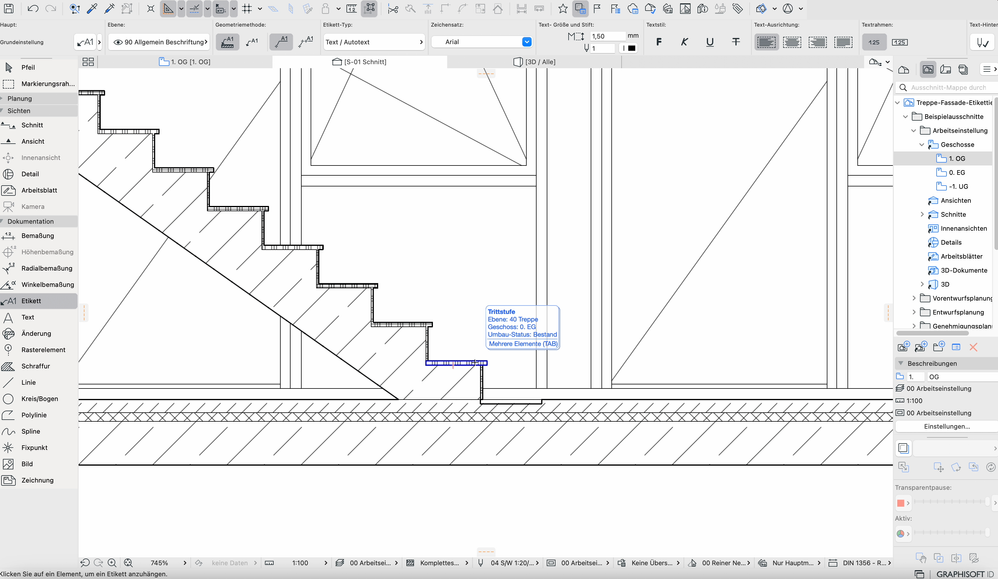This screenshot has height=579, width=998.
Task: Click the Einstellungen... button
Action: point(945,426)
